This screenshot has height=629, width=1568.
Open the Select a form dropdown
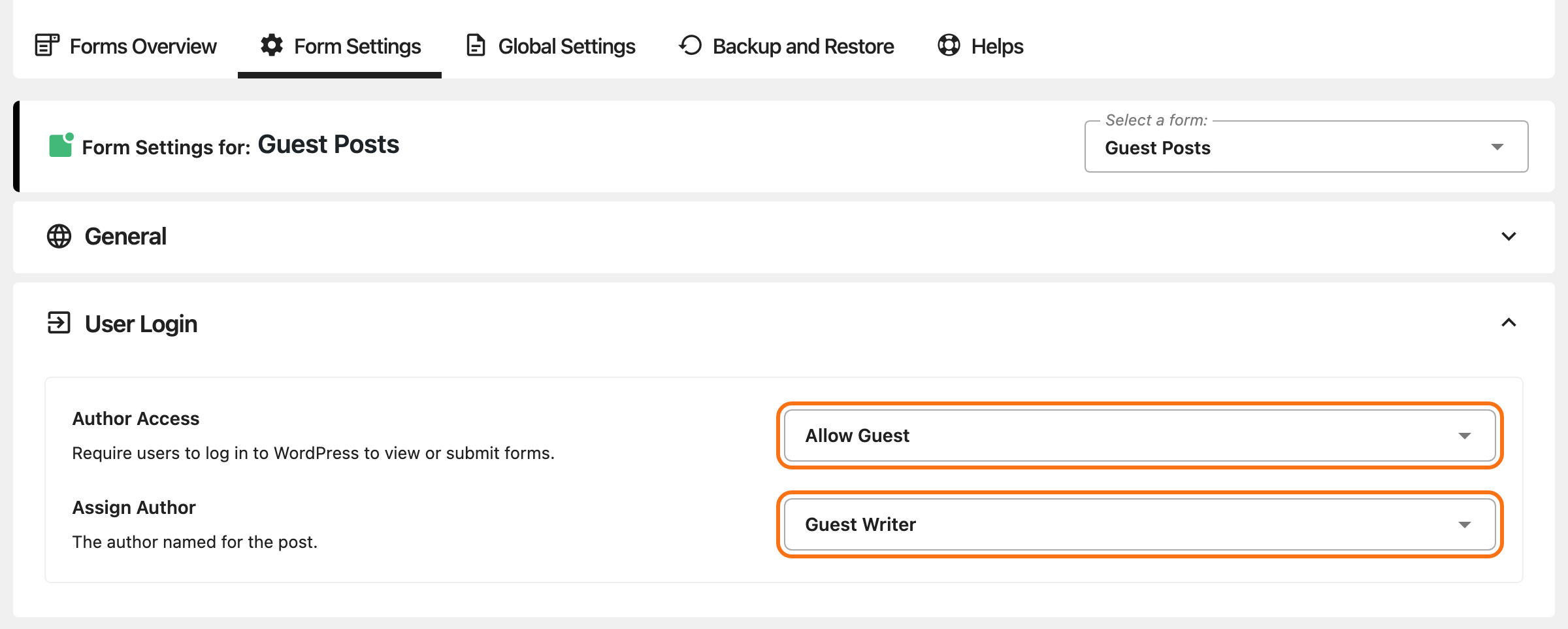[1306, 147]
